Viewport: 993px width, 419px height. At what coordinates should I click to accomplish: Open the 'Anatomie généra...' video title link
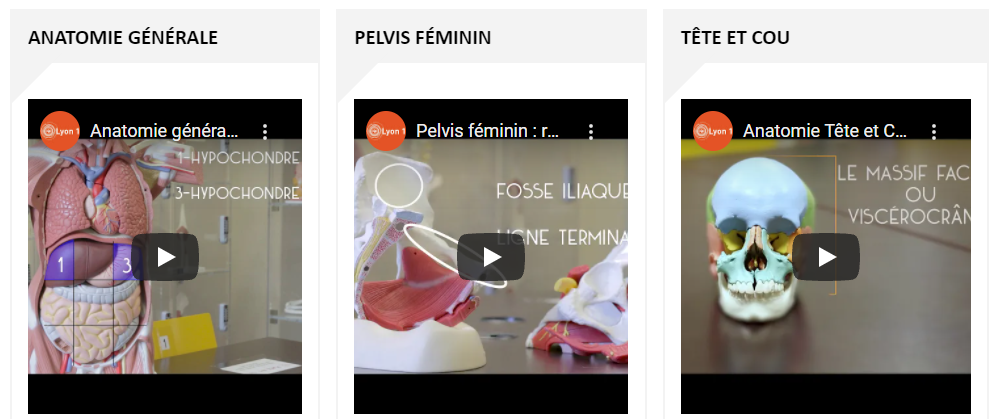[x=165, y=131]
